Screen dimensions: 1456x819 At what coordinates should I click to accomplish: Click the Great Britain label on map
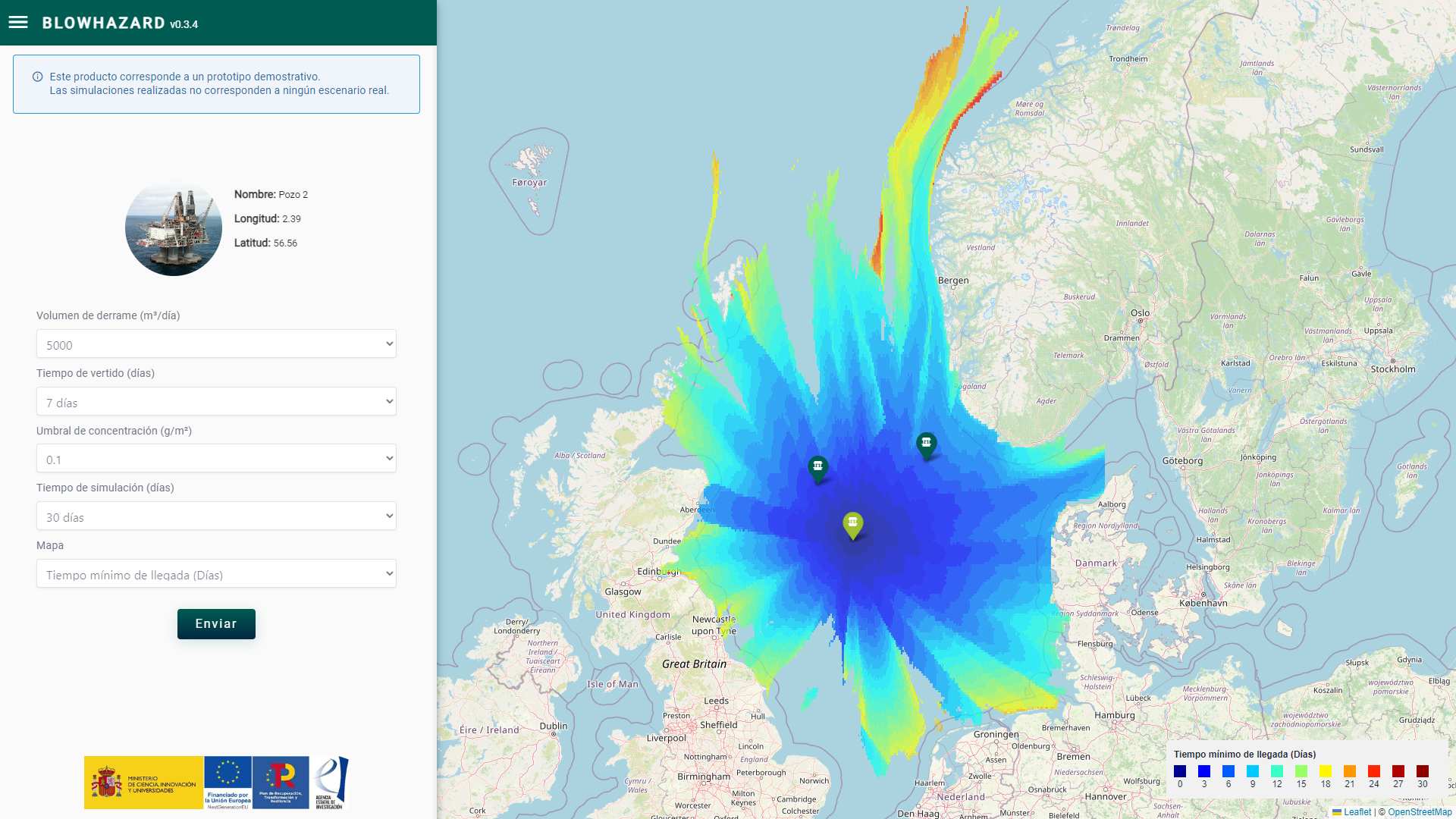click(694, 664)
